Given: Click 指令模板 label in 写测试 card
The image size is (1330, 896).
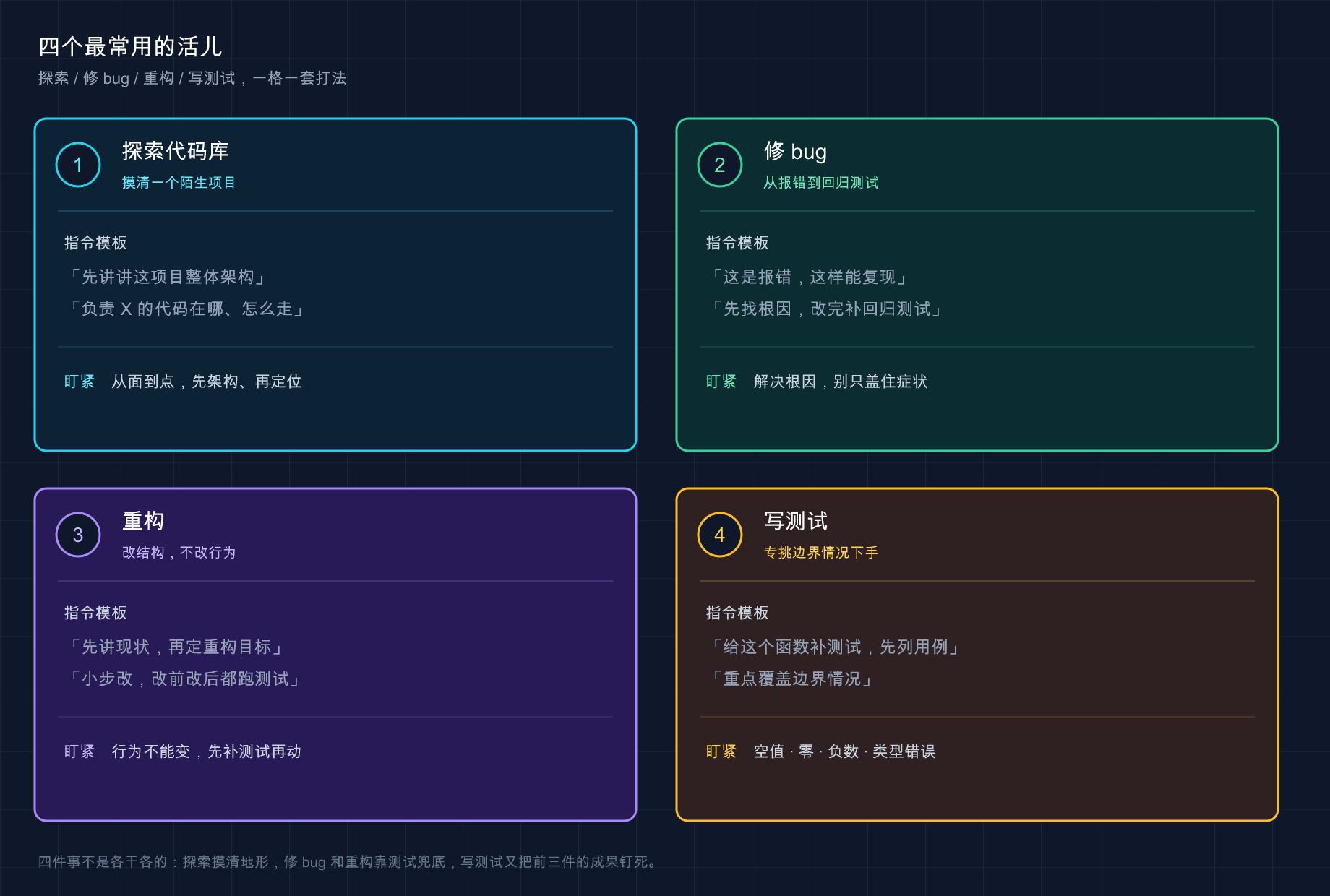Looking at the screenshot, I should 737,613.
